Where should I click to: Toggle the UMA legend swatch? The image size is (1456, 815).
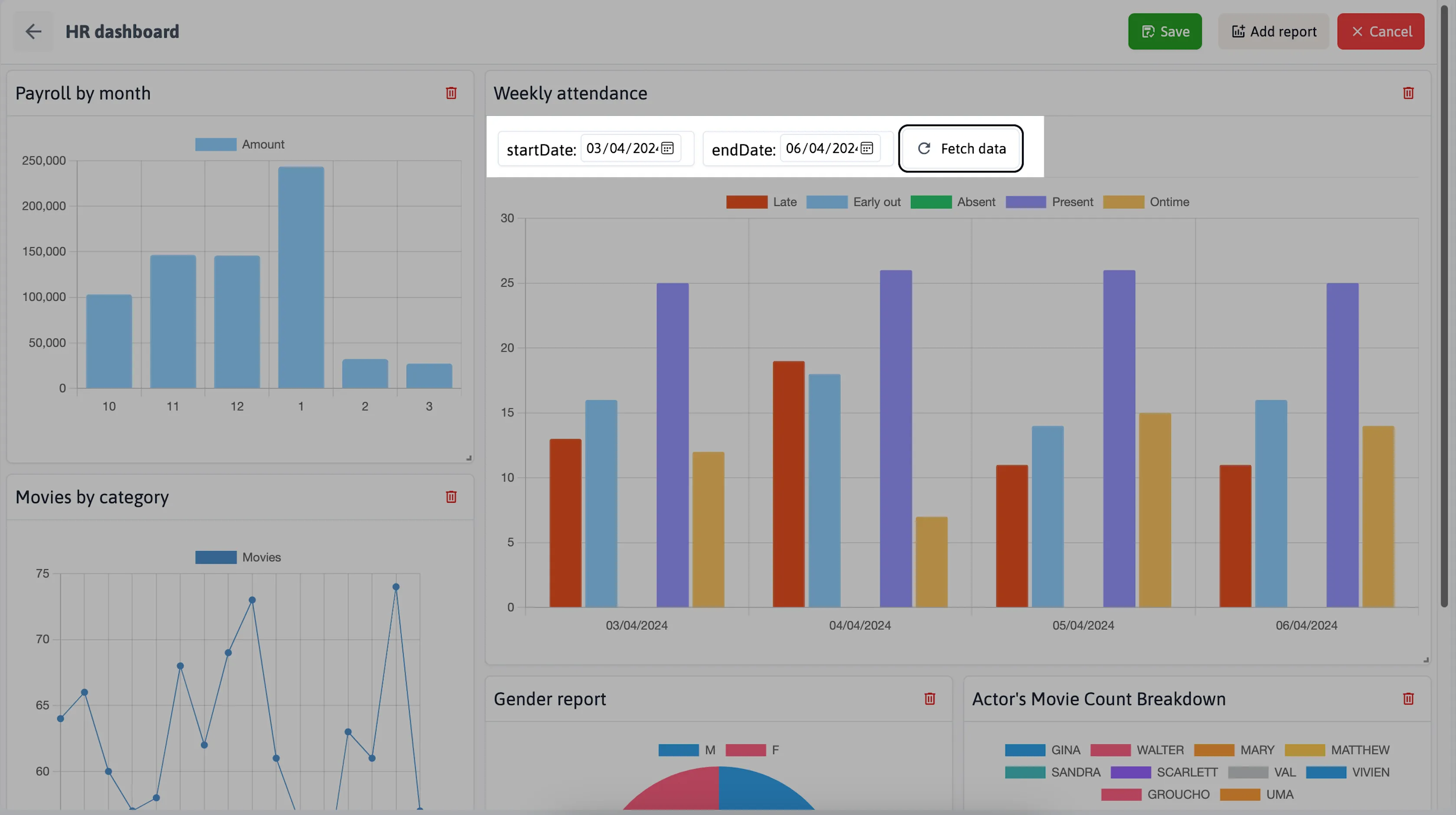tap(1240, 795)
